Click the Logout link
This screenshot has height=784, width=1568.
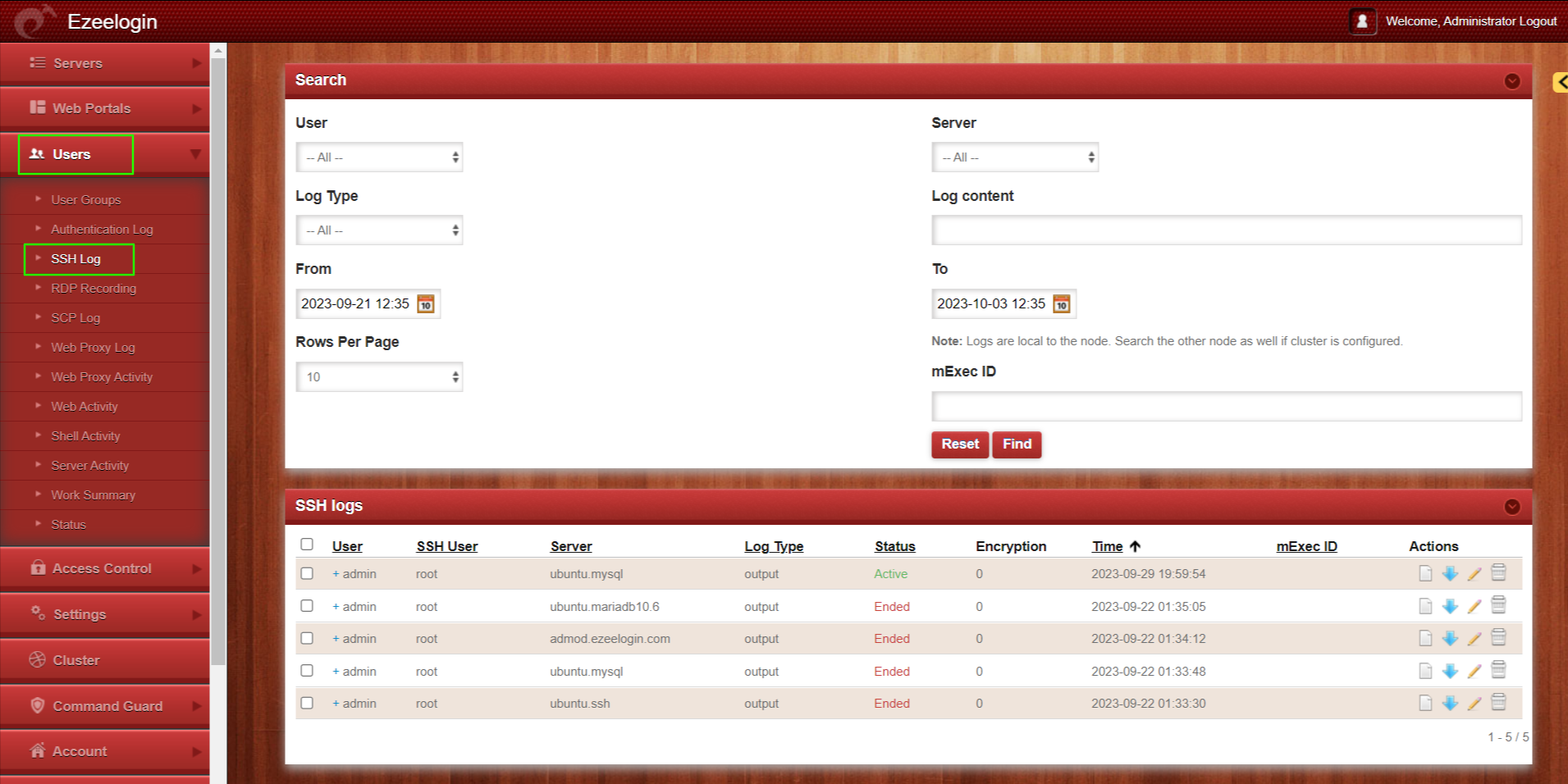click(1538, 21)
